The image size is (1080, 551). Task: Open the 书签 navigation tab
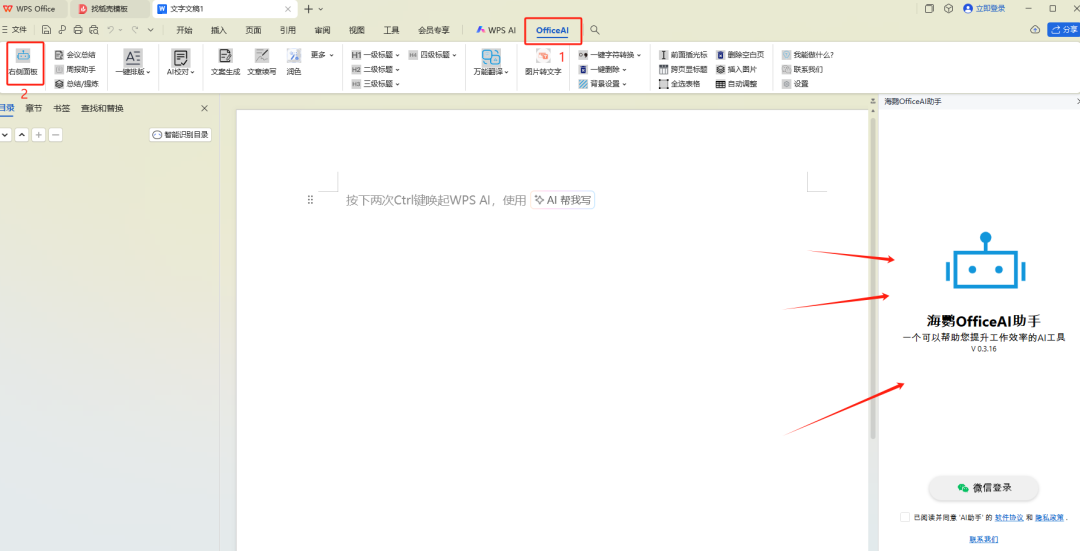click(62, 108)
